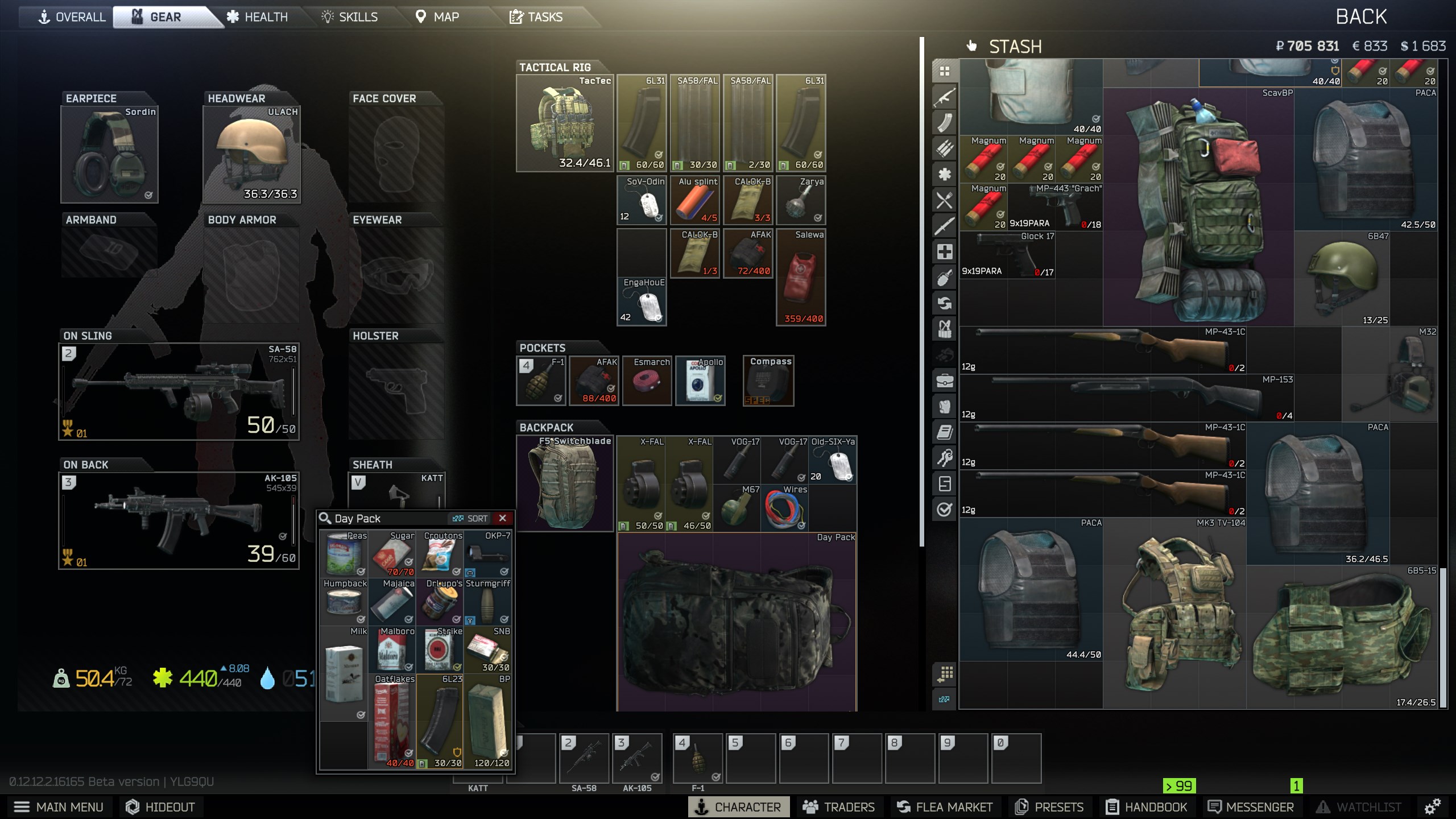The image size is (1456, 819).
Task: Select the OKP-7 sight in Day Pack
Action: pyautogui.click(x=487, y=554)
